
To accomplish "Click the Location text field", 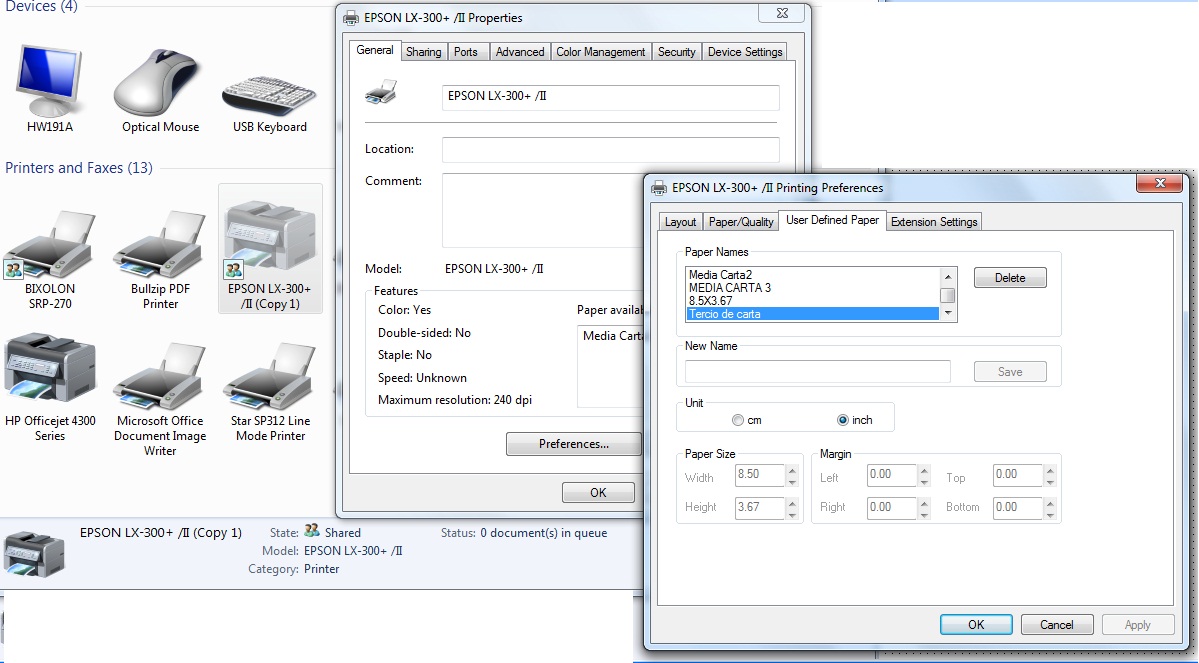I will point(610,149).
